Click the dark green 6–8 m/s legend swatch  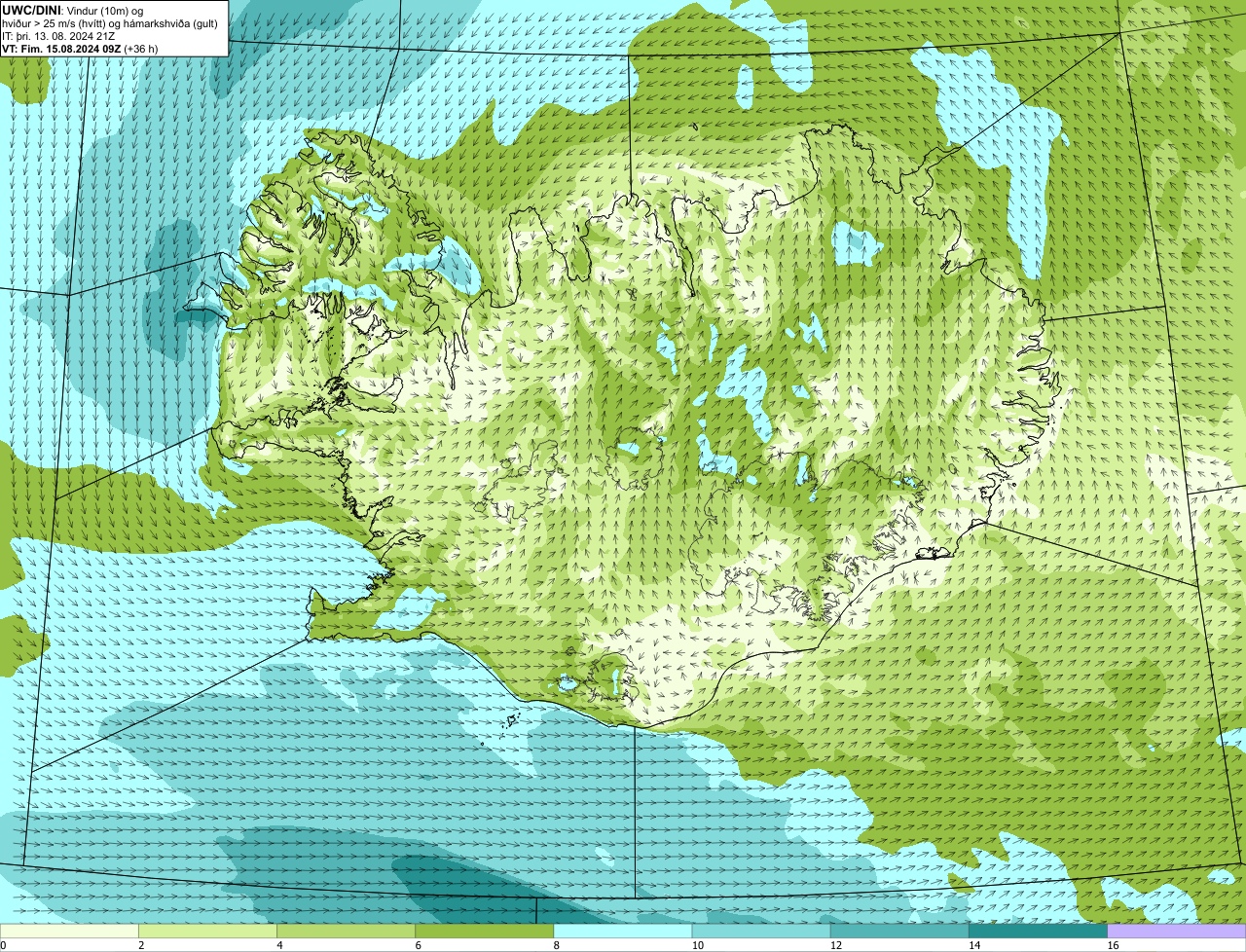tap(485, 931)
